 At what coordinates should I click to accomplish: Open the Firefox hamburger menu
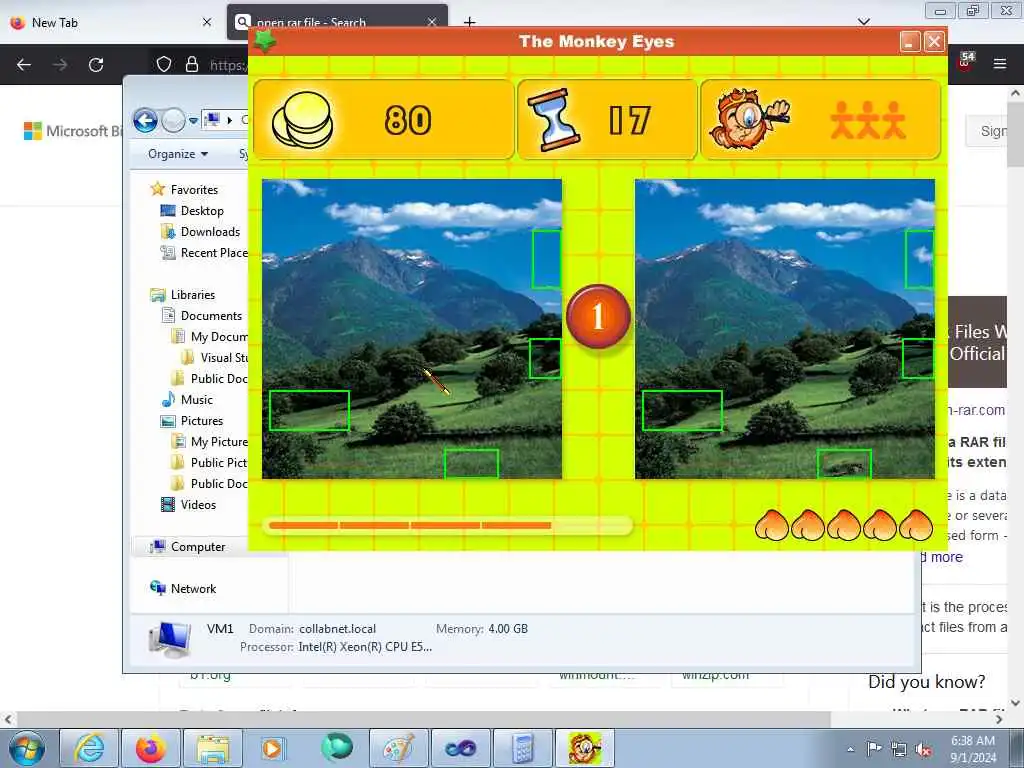(x=1000, y=64)
